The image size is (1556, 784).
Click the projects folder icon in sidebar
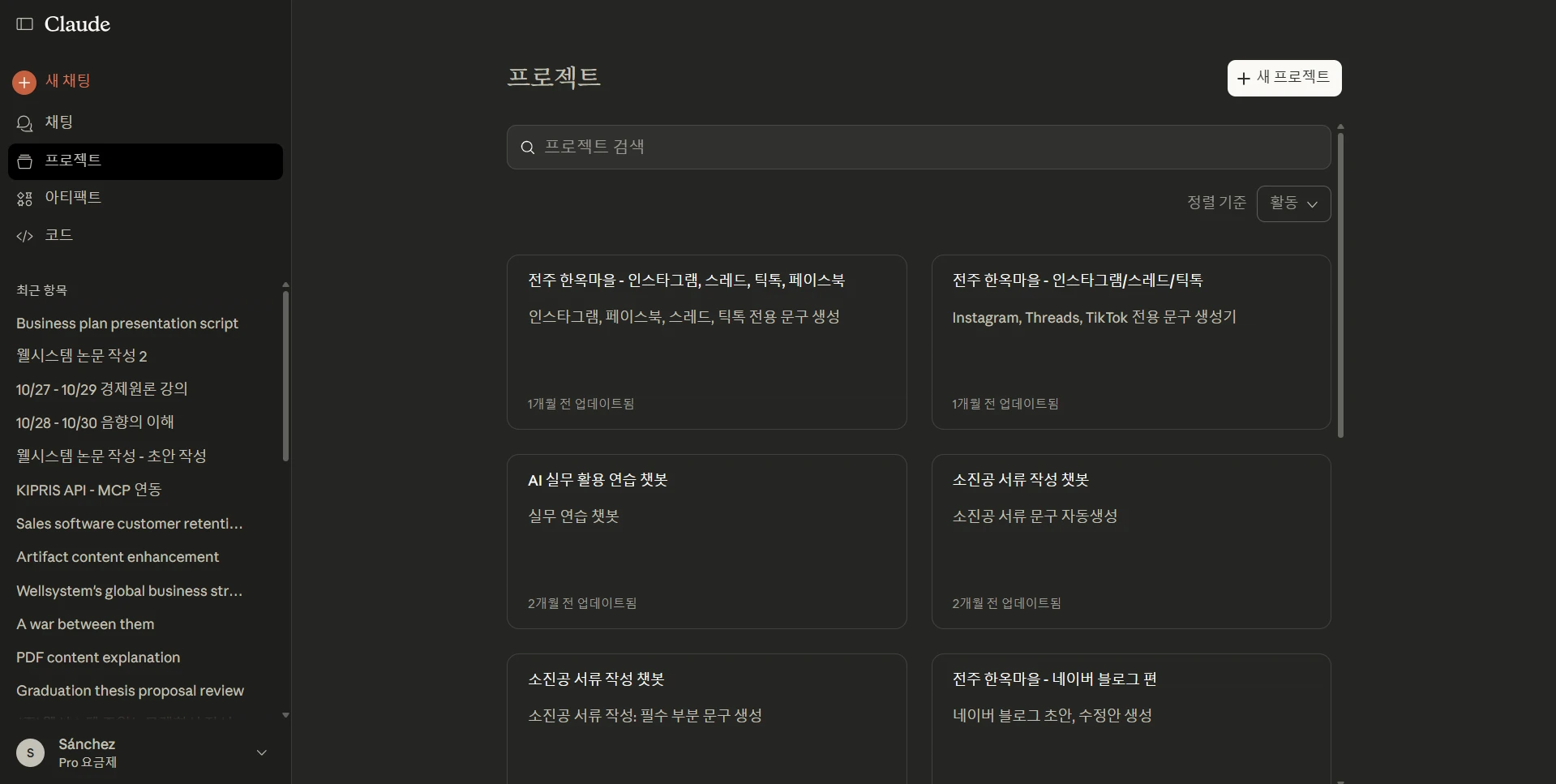click(x=25, y=161)
